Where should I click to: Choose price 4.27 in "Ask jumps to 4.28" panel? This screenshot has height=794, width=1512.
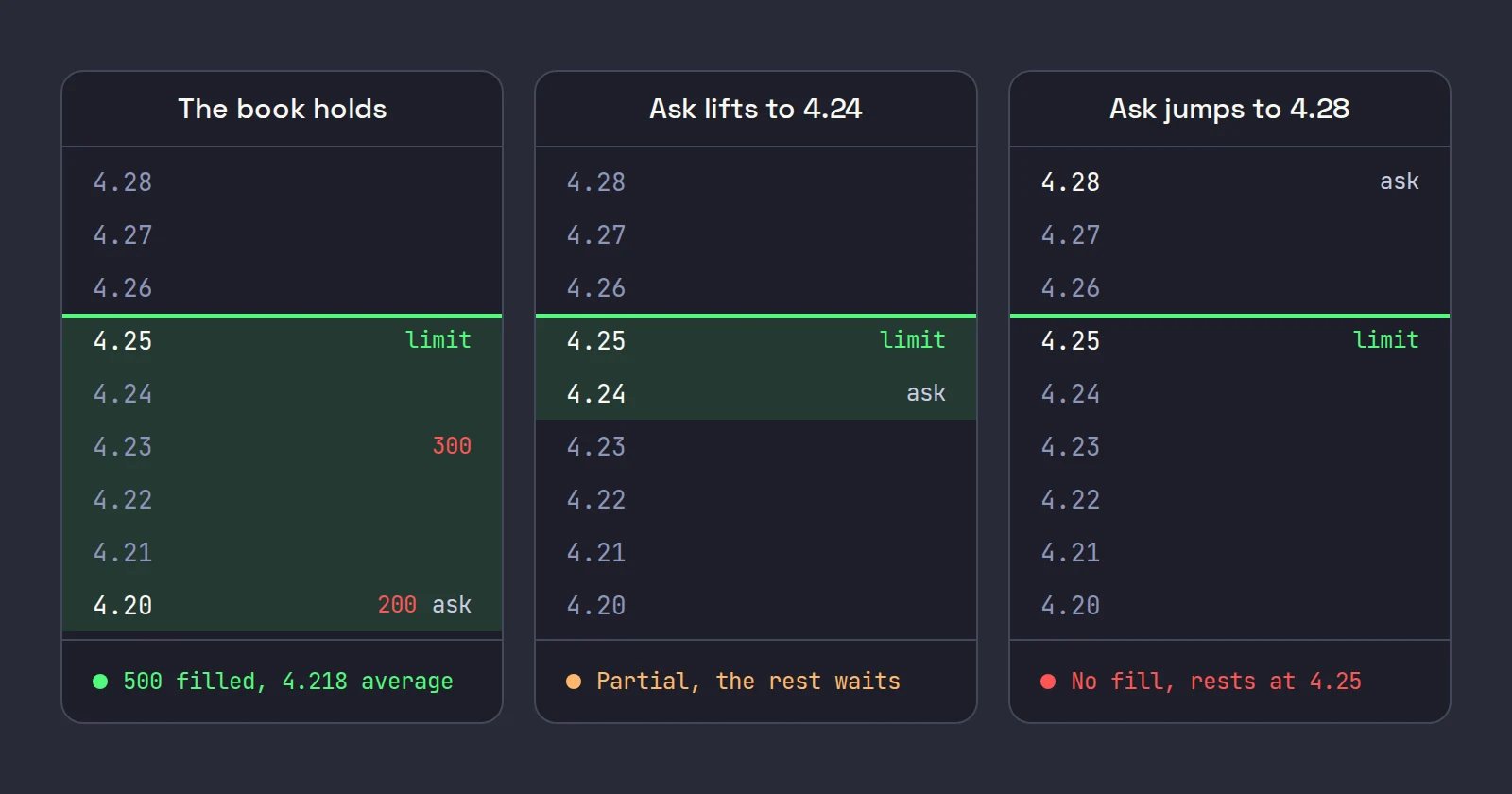pos(1071,234)
